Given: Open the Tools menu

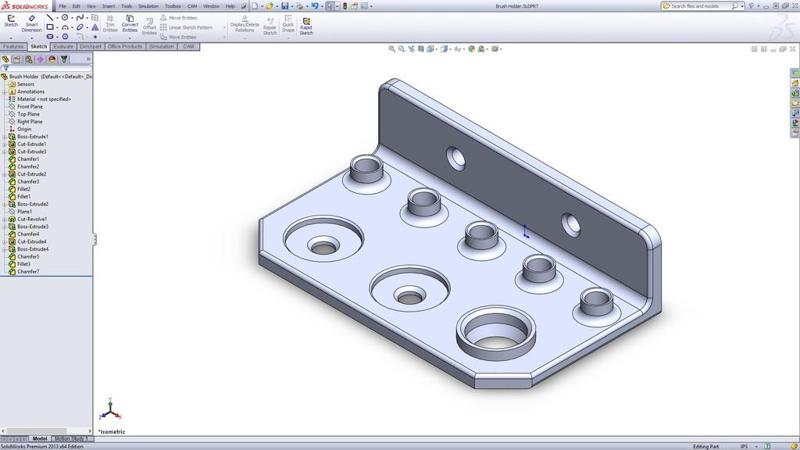Looking at the screenshot, I should click(126, 6).
